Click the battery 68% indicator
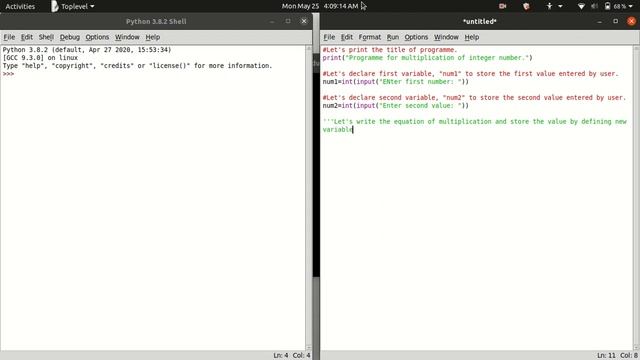The width and height of the screenshot is (640, 360). pyautogui.click(x=616, y=6)
